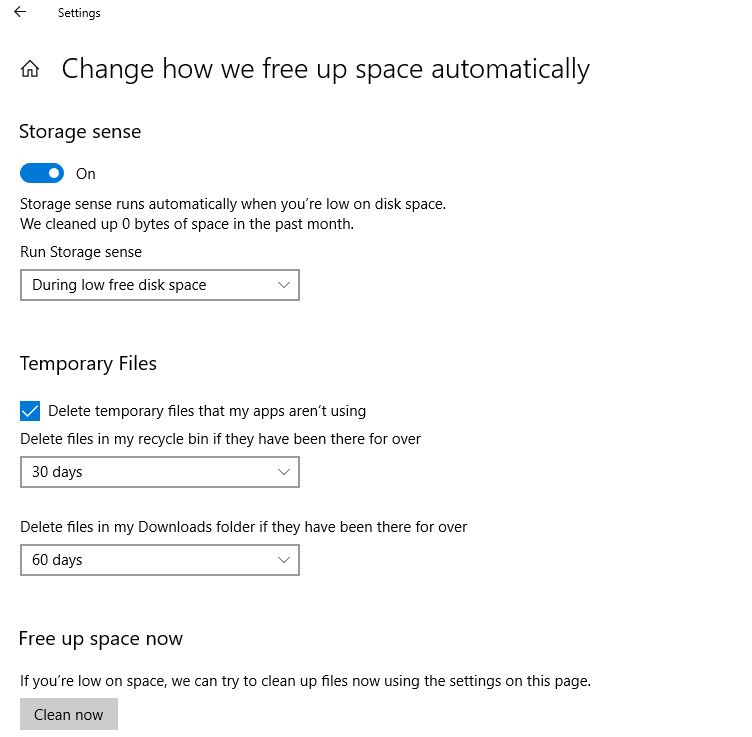The height and width of the screenshot is (737, 752).
Task: Click the "We cleaned up 0 bytes" status text
Action: coord(187,224)
